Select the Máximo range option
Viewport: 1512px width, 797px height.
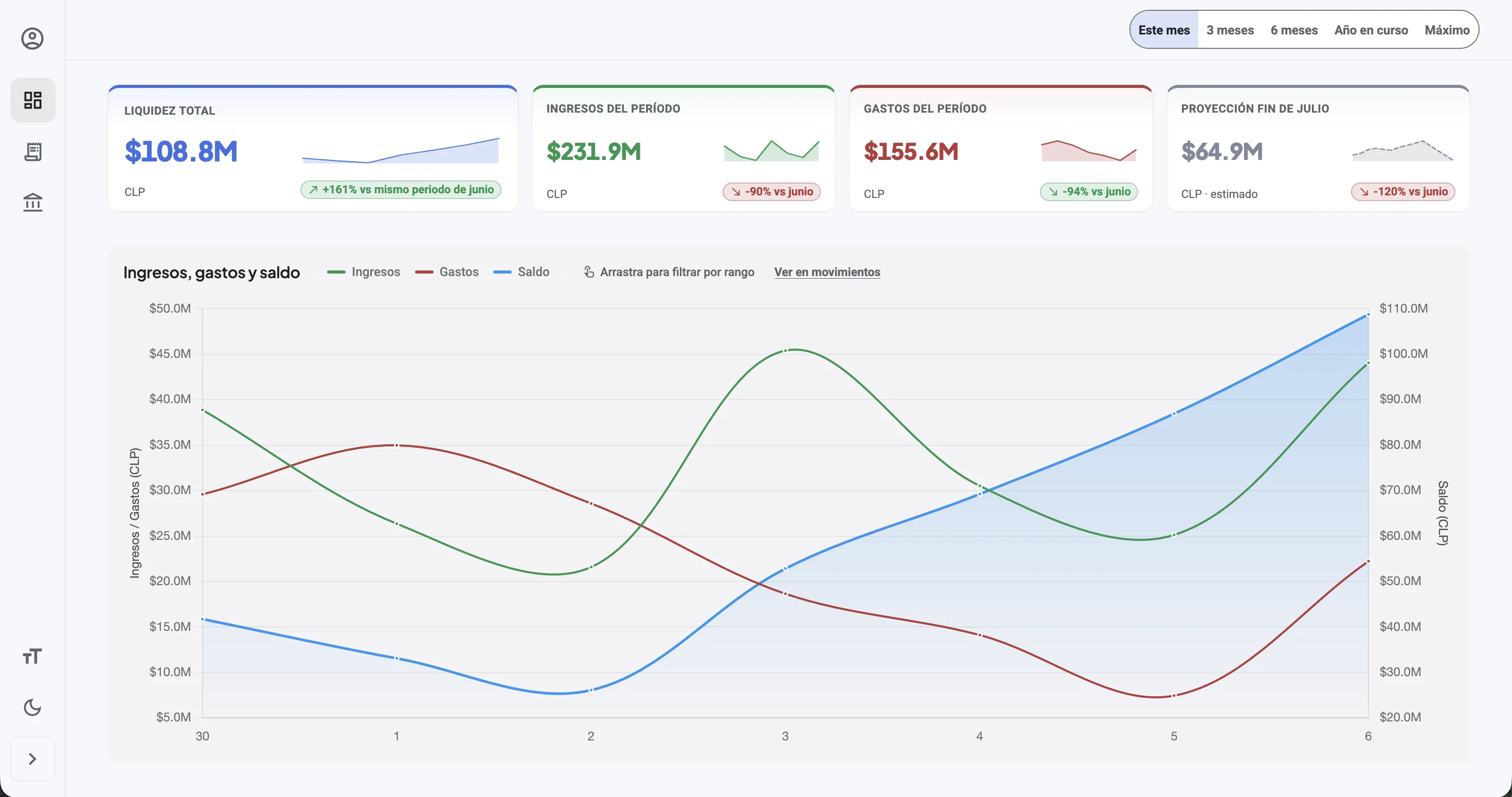tap(1447, 30)
